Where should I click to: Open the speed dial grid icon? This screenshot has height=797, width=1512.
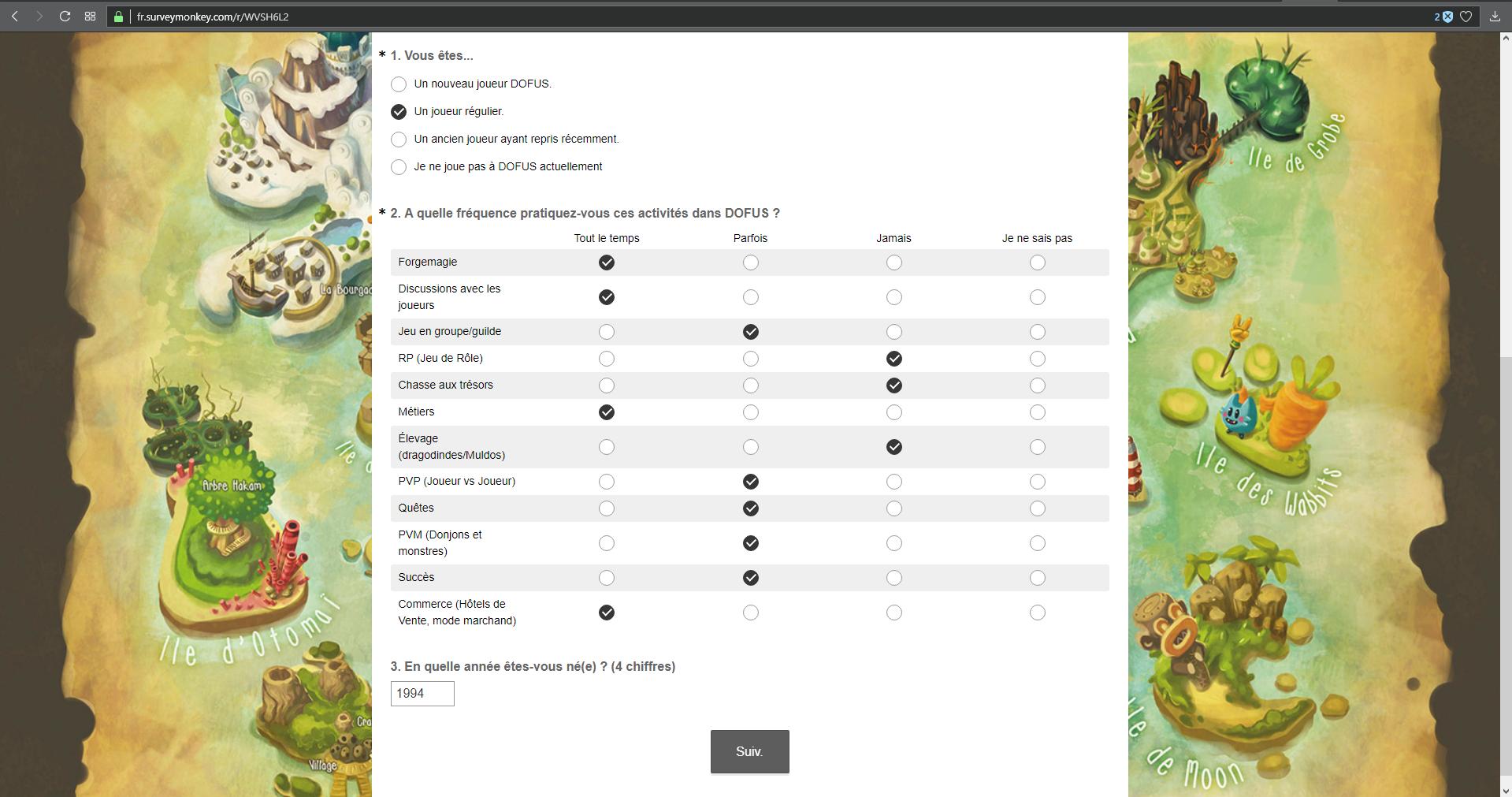pyautogui.click(x=90, y=17)
